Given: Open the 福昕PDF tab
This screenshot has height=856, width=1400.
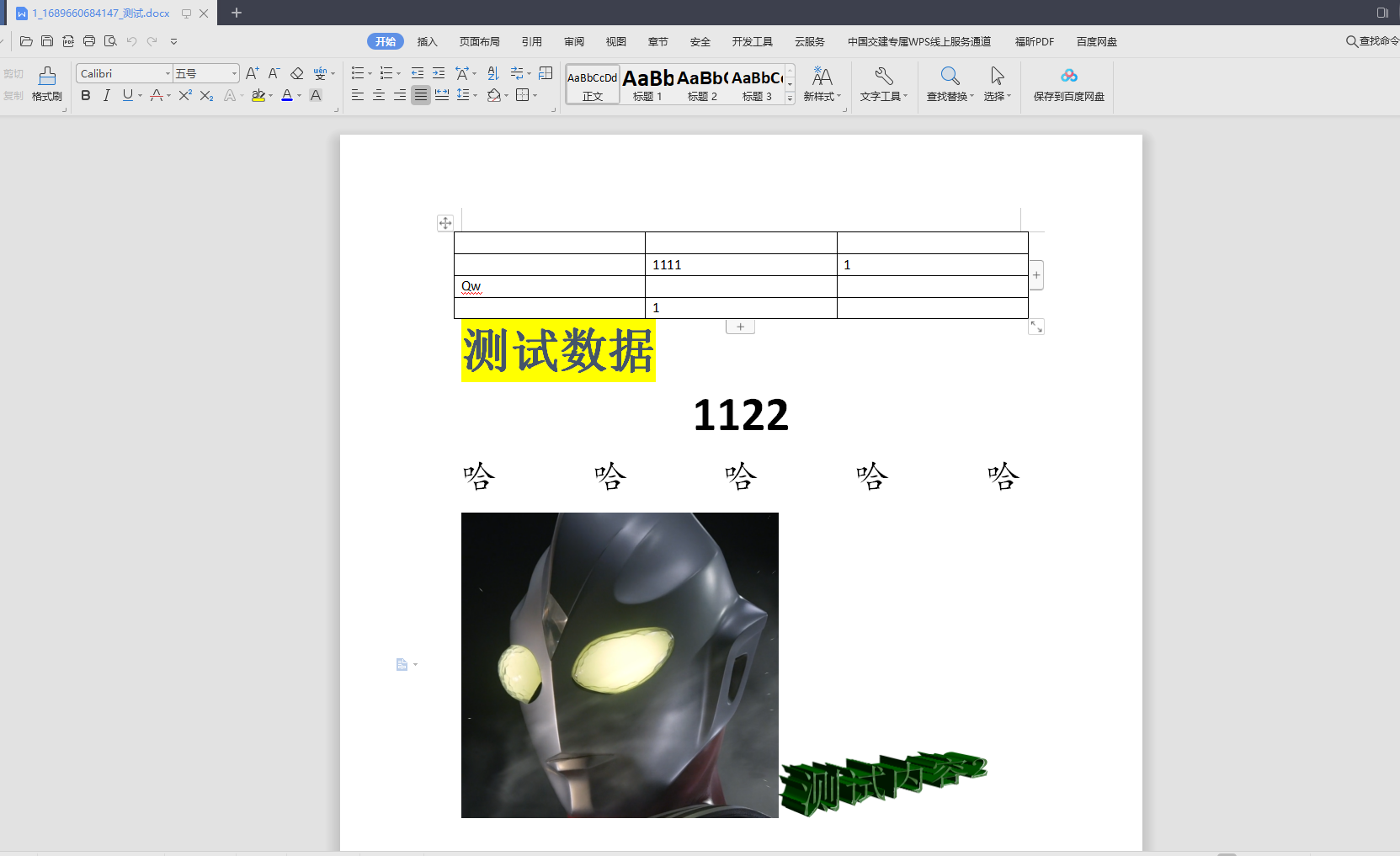Looking at the screenshot, I should (x=1035, y=41).
